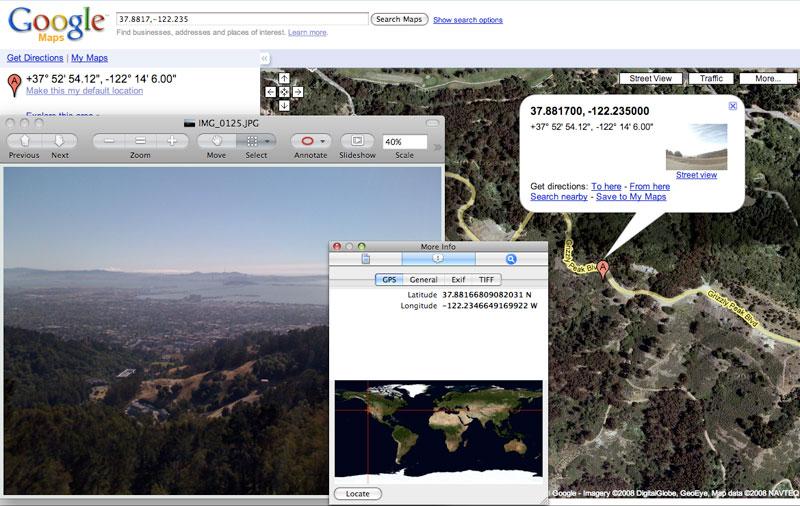
Task: Click the Scale field showing 40%
Action: [x=404, y=142]
